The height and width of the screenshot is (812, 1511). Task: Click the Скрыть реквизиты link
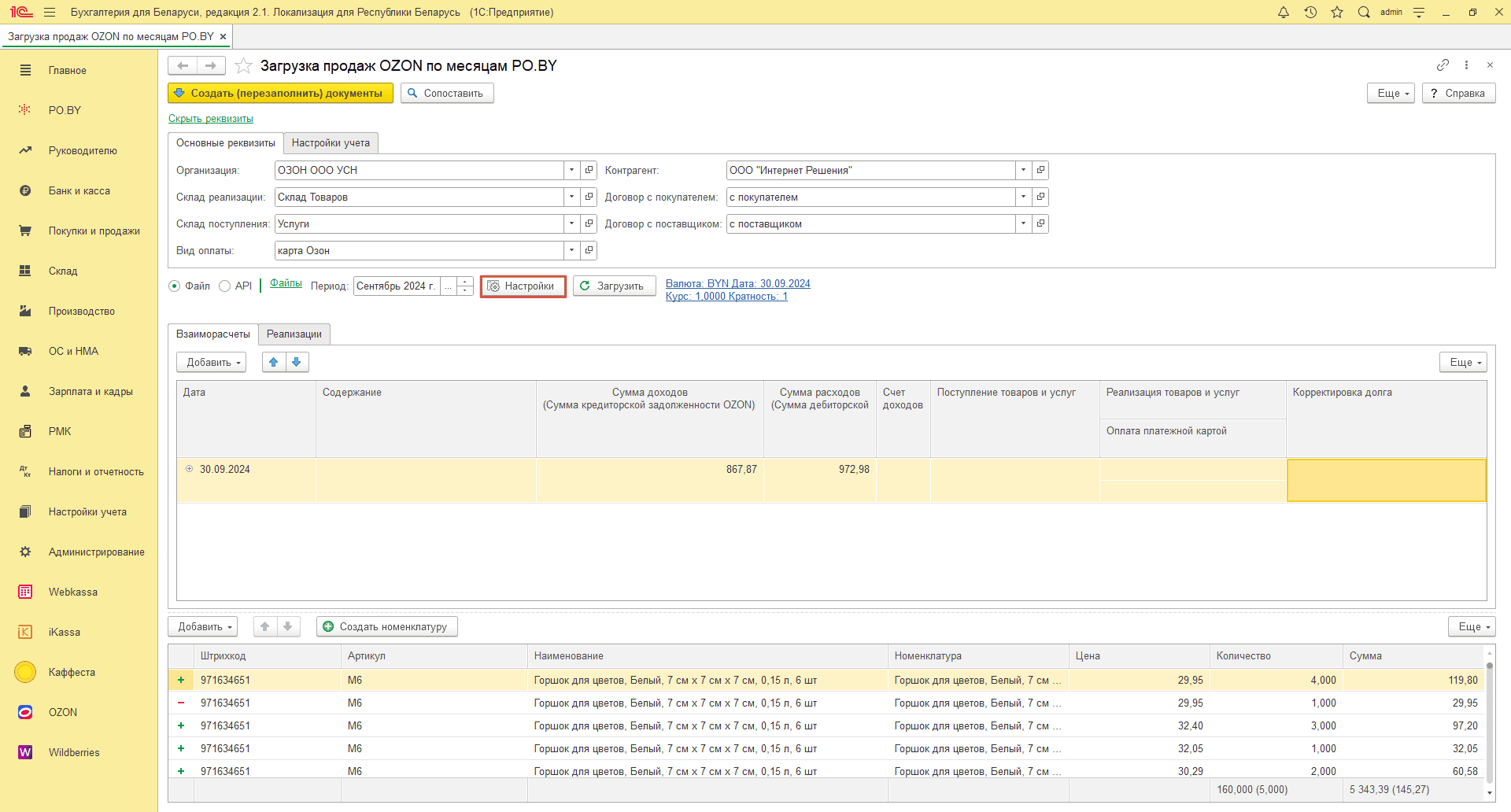click(x=211, y=118)
